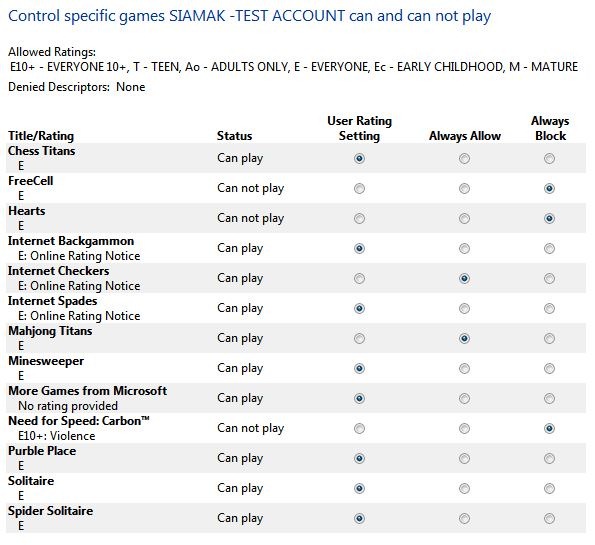Set Purble Place to Always Block

point(549,458)
